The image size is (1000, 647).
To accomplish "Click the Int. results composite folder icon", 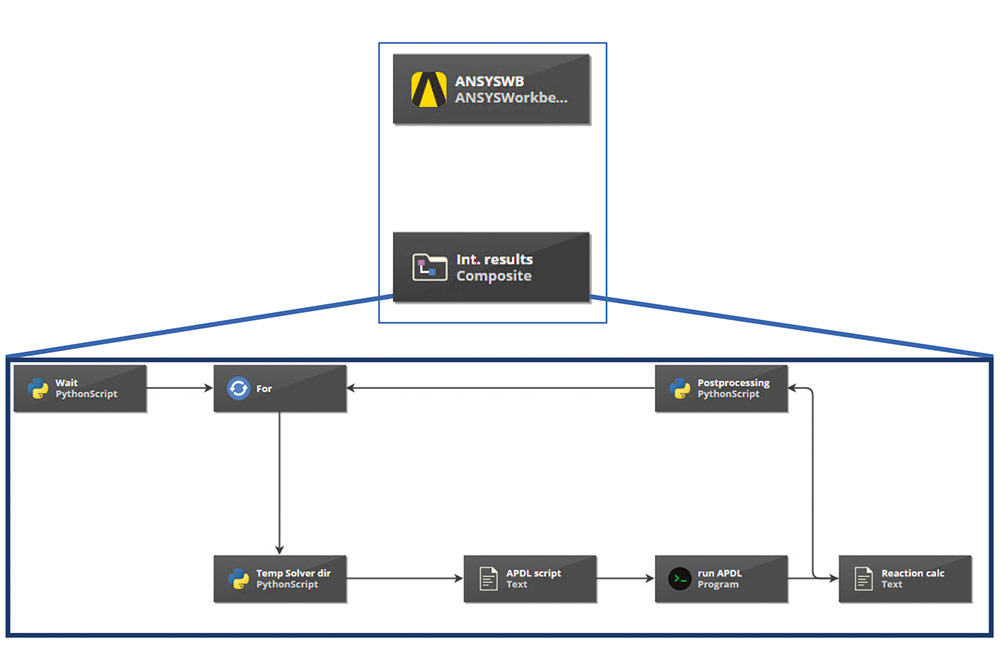I will pos(429,267).
